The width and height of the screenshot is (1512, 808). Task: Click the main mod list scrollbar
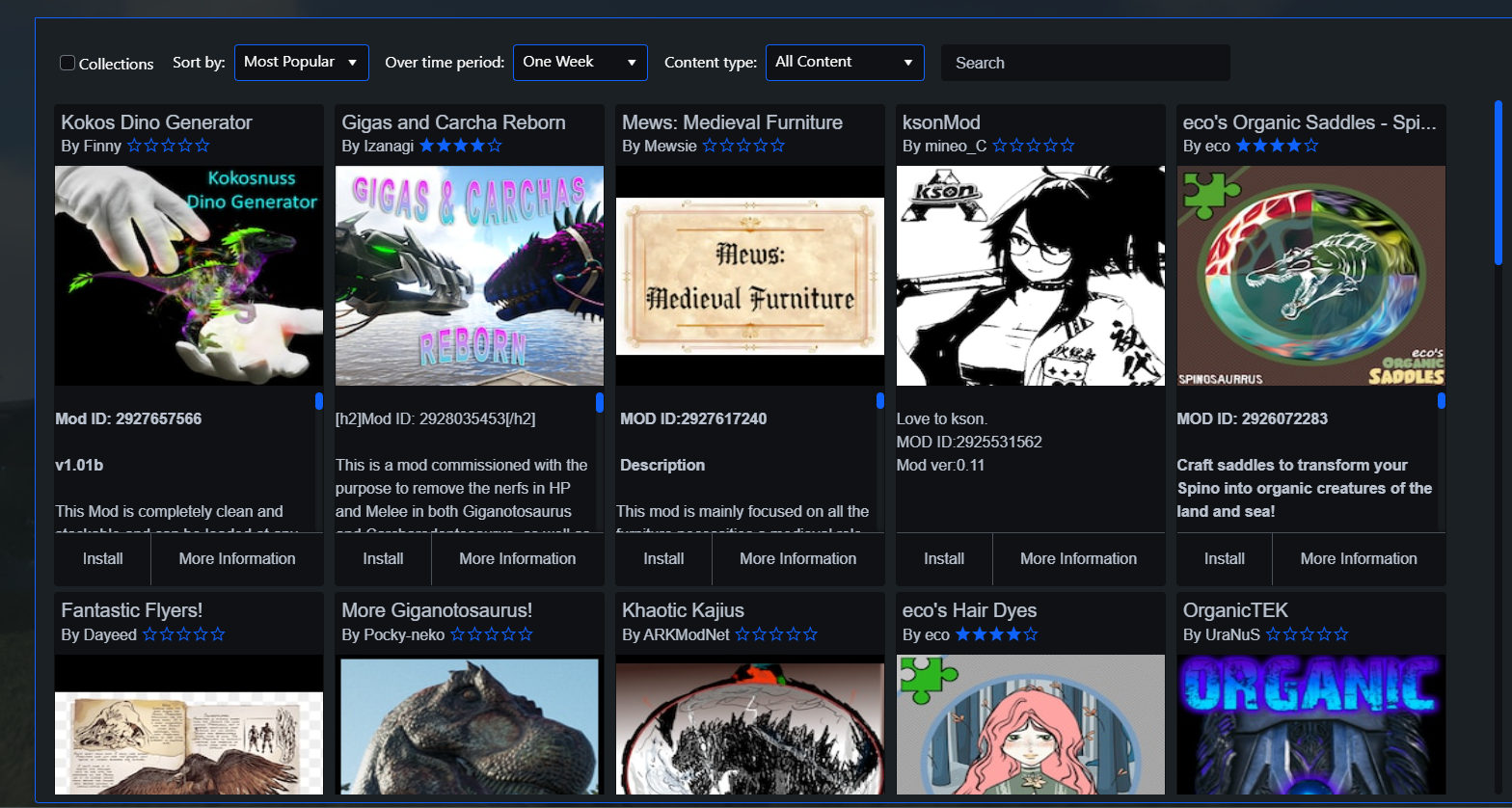[1498, 181]
